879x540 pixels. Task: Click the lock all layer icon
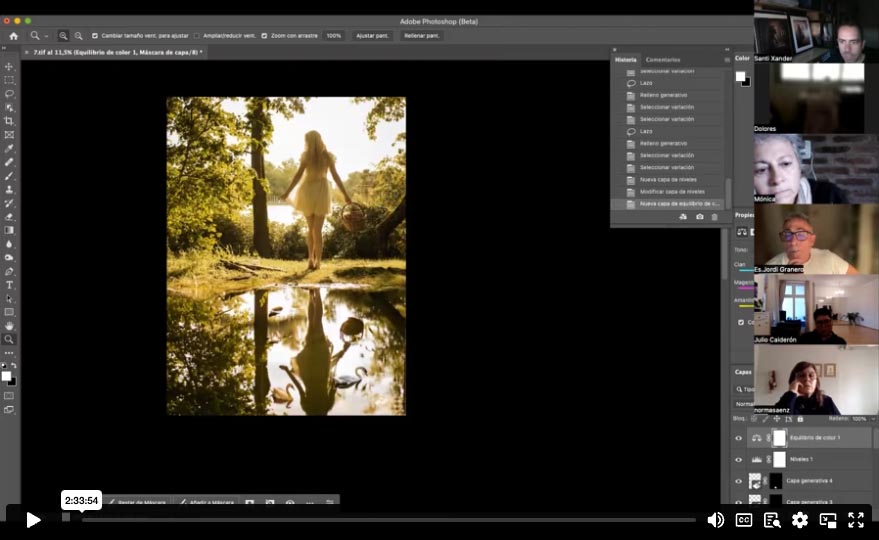click(x=800, y=419)
